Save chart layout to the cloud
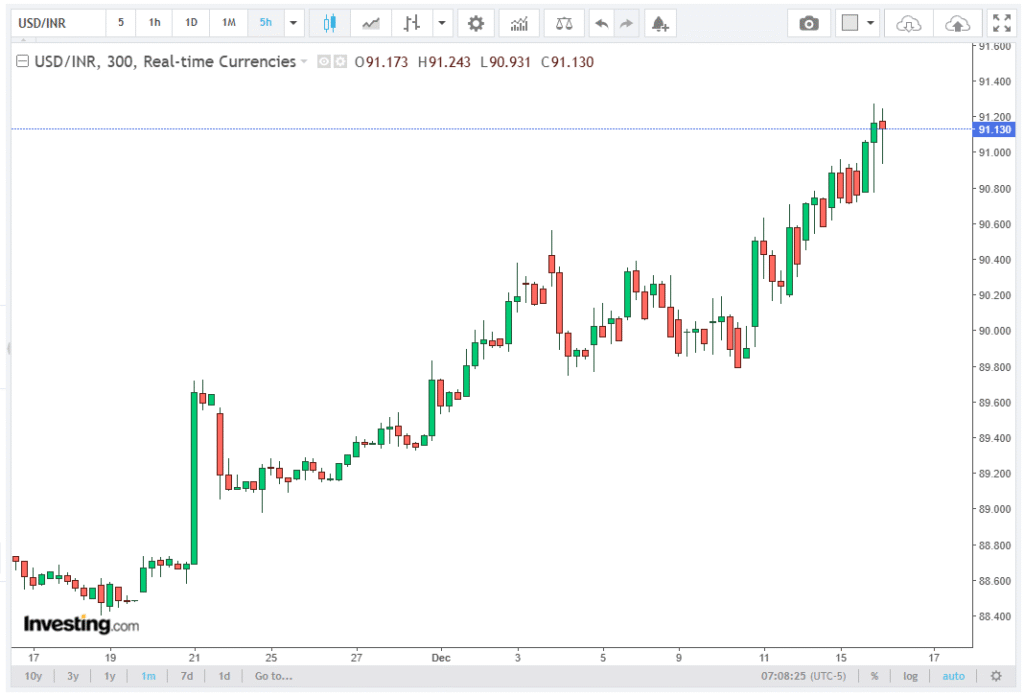 click(957, 23)
